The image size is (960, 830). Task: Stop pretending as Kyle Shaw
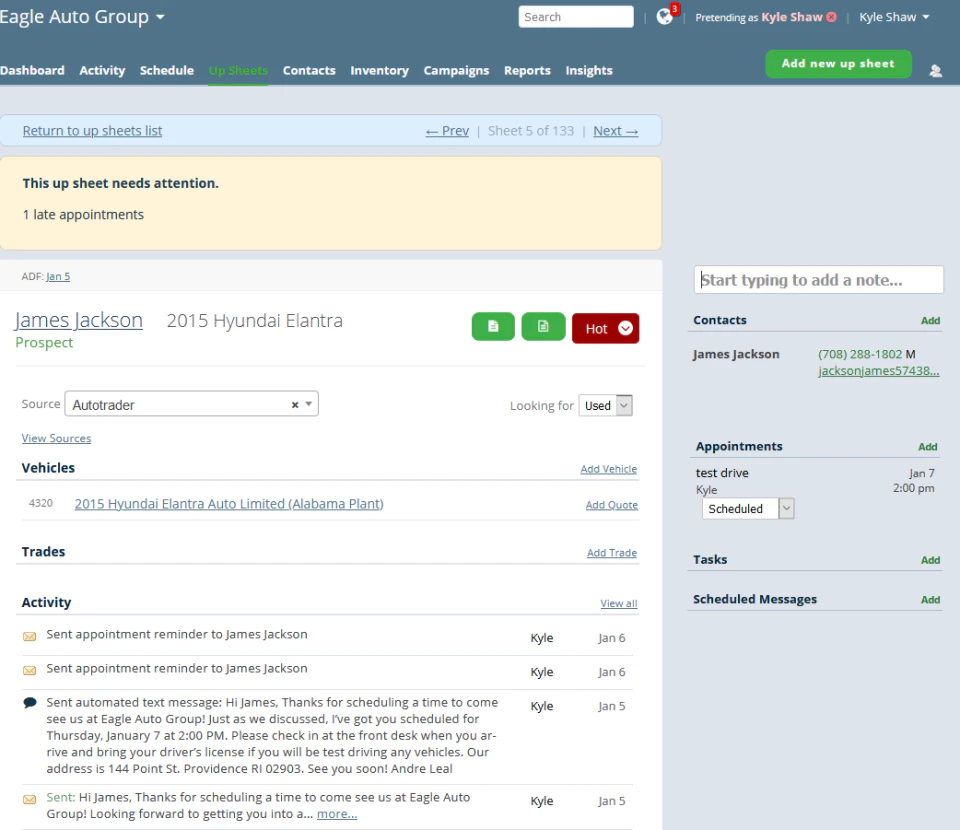pos(831,17)
